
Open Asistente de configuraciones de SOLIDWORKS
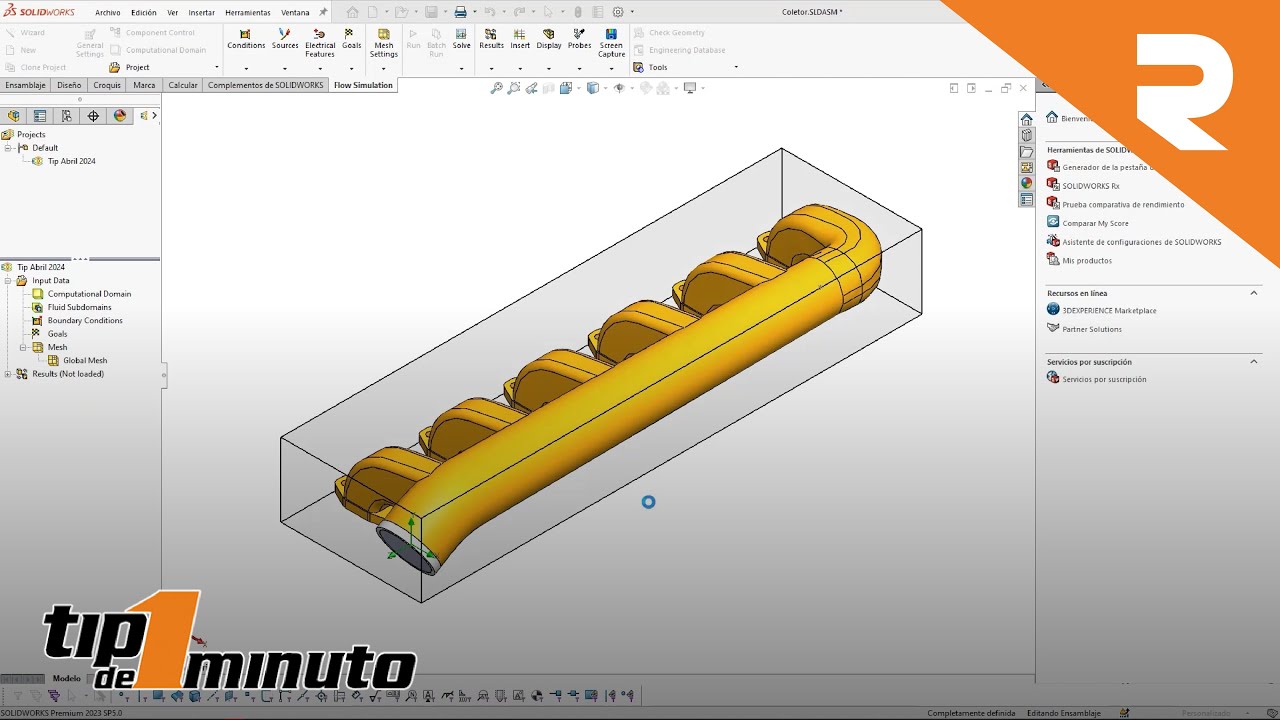[x=1141, y=242]
